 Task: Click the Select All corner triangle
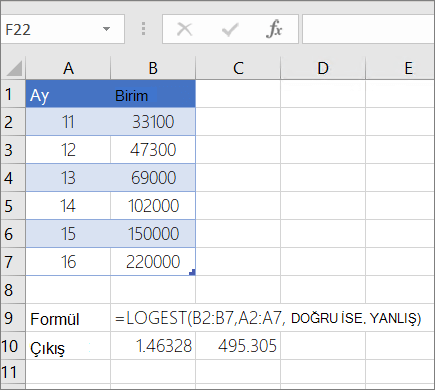(x=14, y=68)
